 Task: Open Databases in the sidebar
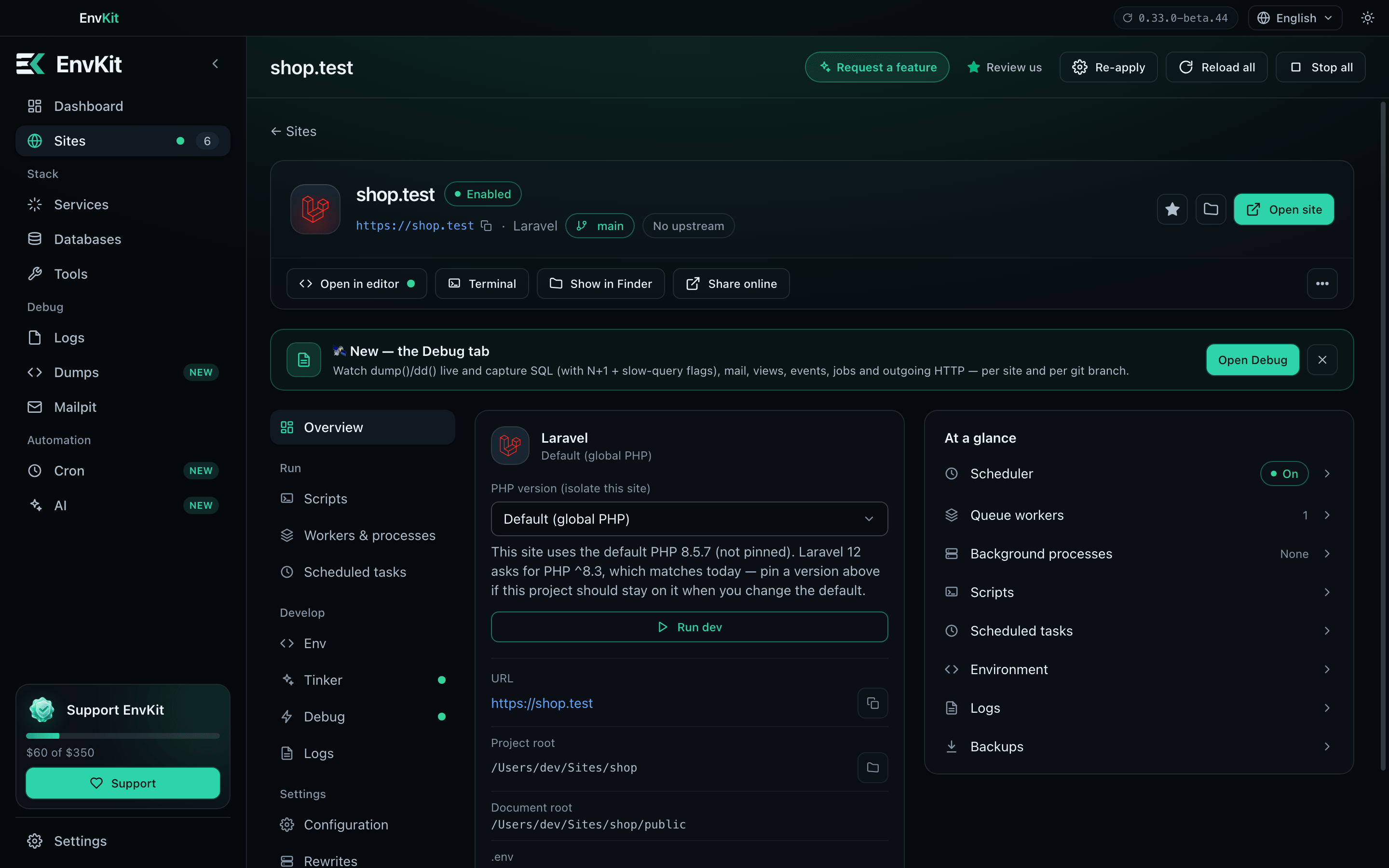[123, 239]
